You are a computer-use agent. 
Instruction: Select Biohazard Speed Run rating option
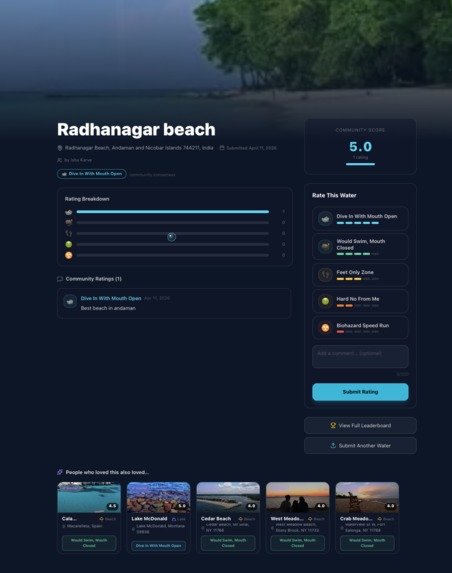360,328
